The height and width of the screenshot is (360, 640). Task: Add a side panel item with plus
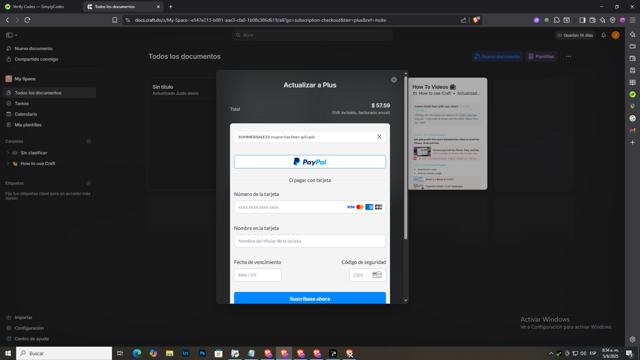pos(632,142)
